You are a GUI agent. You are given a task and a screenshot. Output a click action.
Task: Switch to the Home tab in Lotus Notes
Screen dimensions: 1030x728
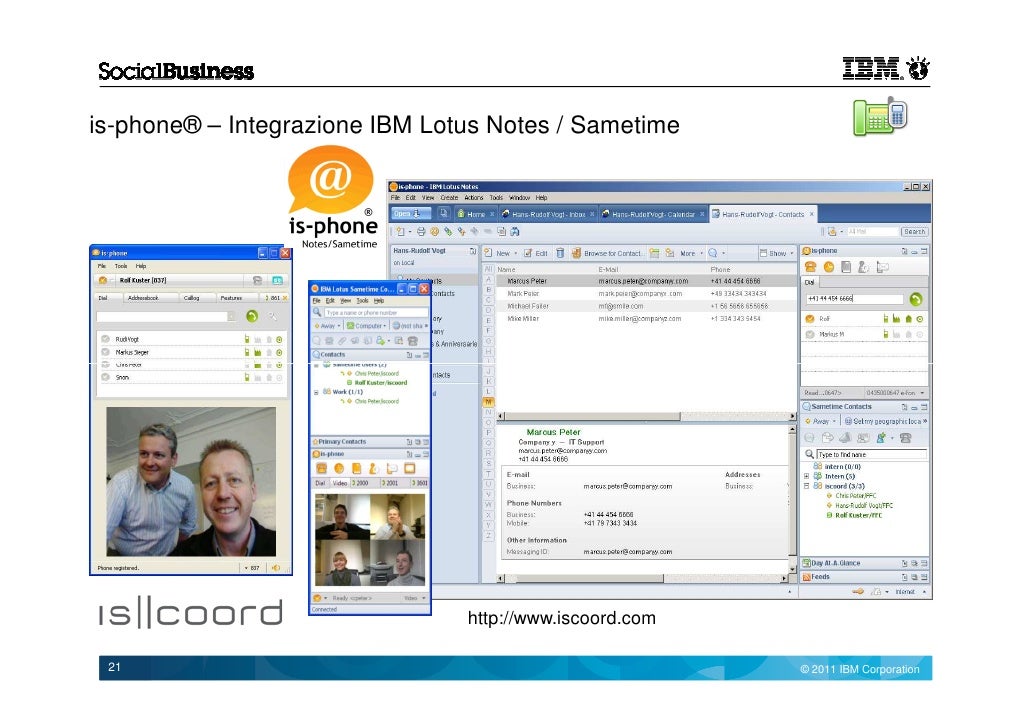point(476,214)
